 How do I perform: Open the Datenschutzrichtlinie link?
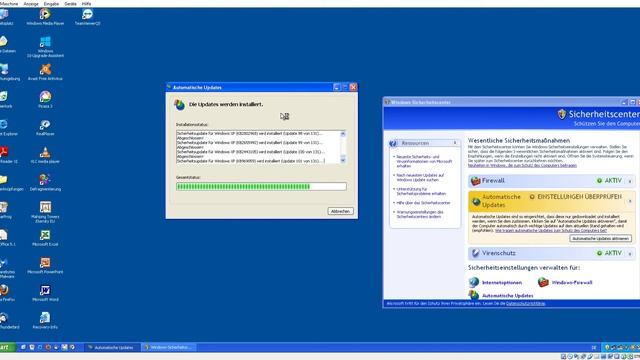point(525,304)
